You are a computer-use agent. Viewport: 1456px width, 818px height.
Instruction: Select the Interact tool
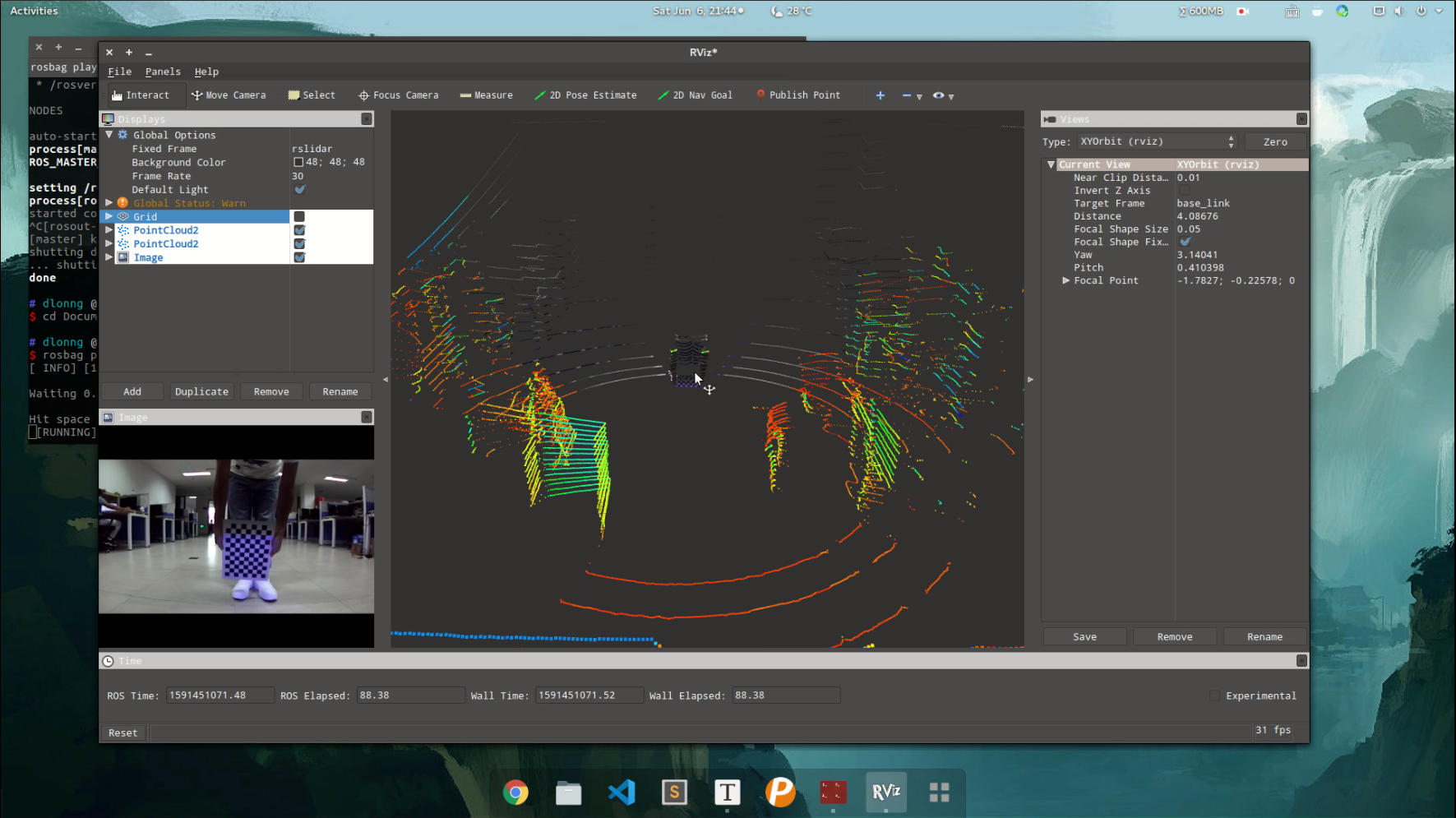coord(141,95)
